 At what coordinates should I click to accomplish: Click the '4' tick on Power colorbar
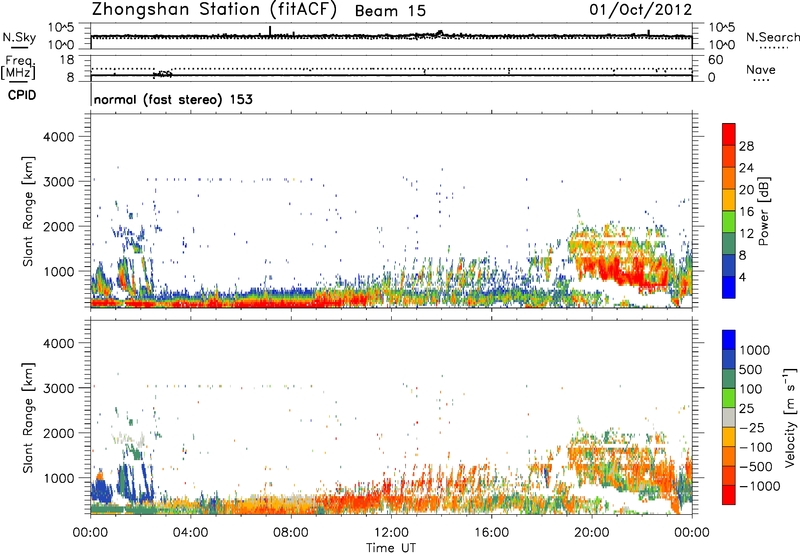tap(743, 278)
